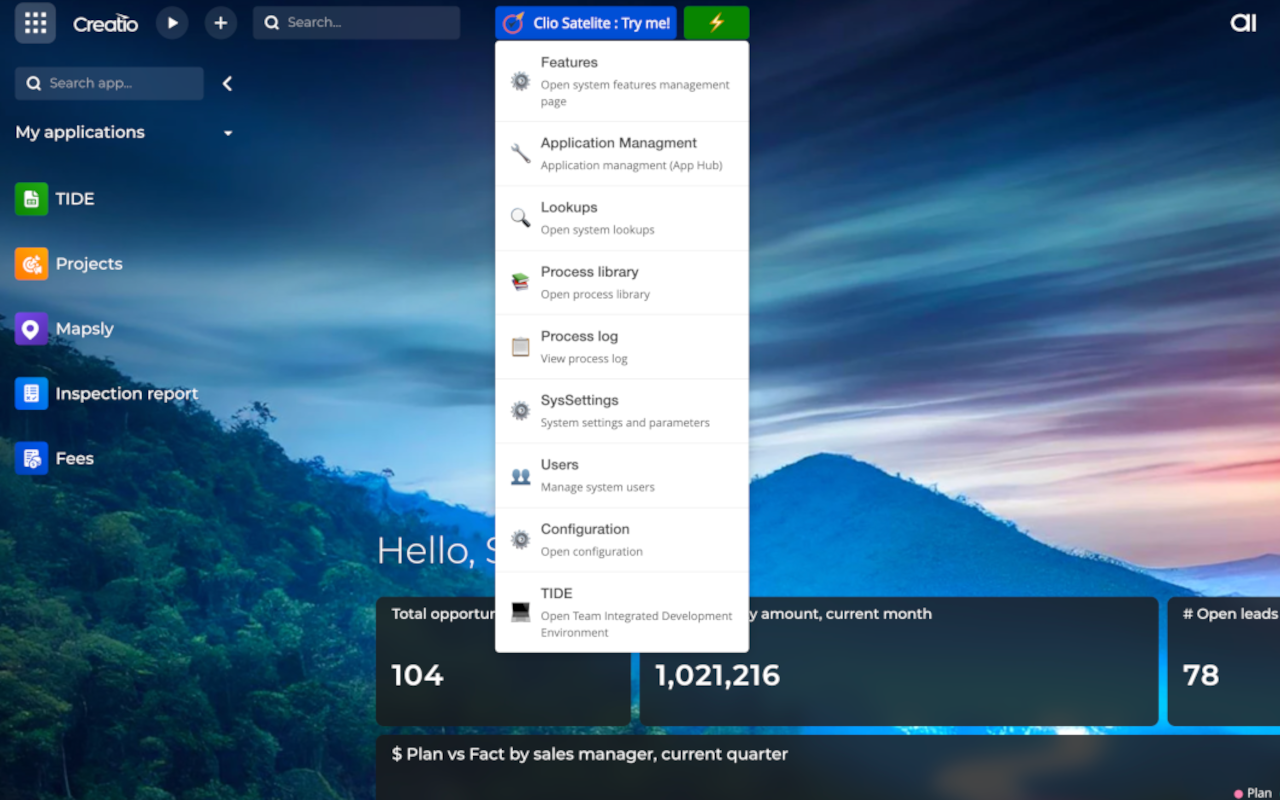Image resolution: width=1280 pixels, height=800 pixels.
Task: Click the Open system lookups description
Action: click(598, 230)
